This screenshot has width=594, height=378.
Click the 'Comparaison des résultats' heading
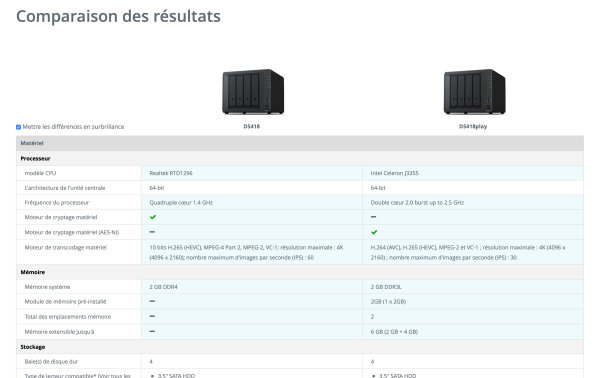[x=118, y=16]
